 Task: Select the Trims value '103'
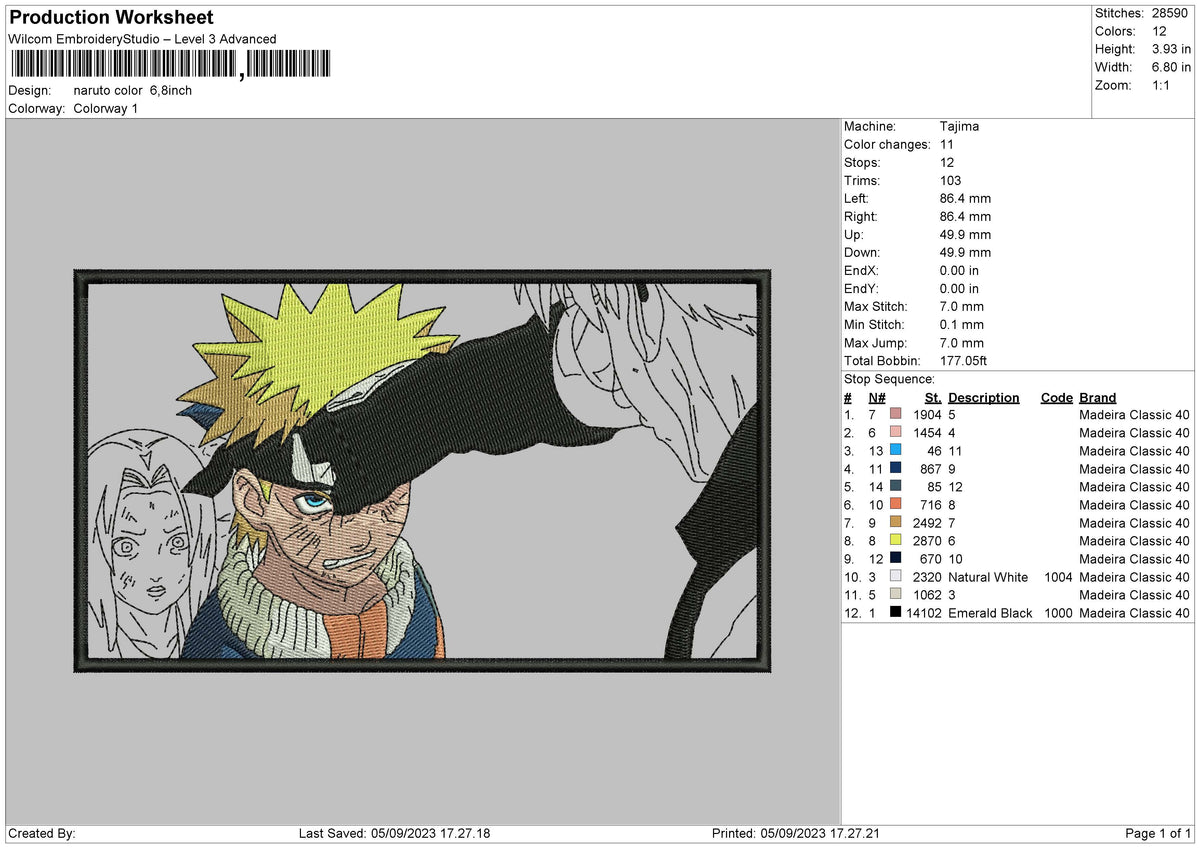[951, 181]
